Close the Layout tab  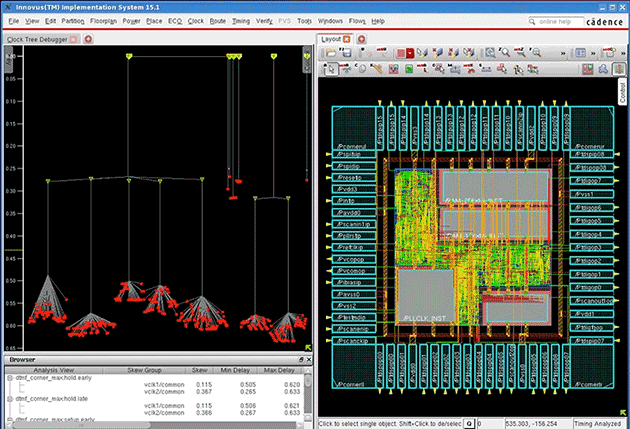(346, 39)
